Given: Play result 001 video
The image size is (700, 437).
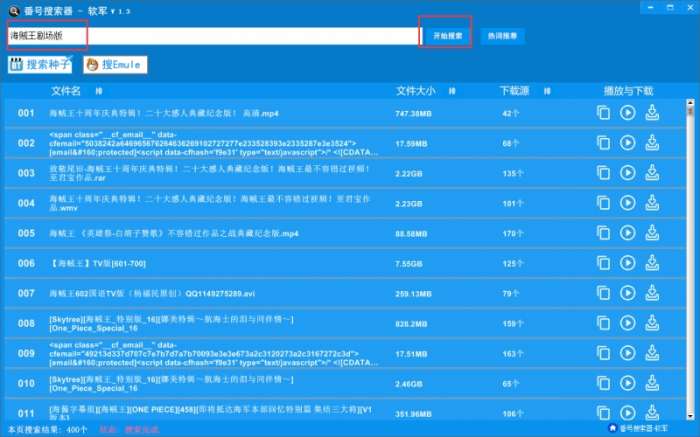Looking at the screenshot, I should coord(628,113).
